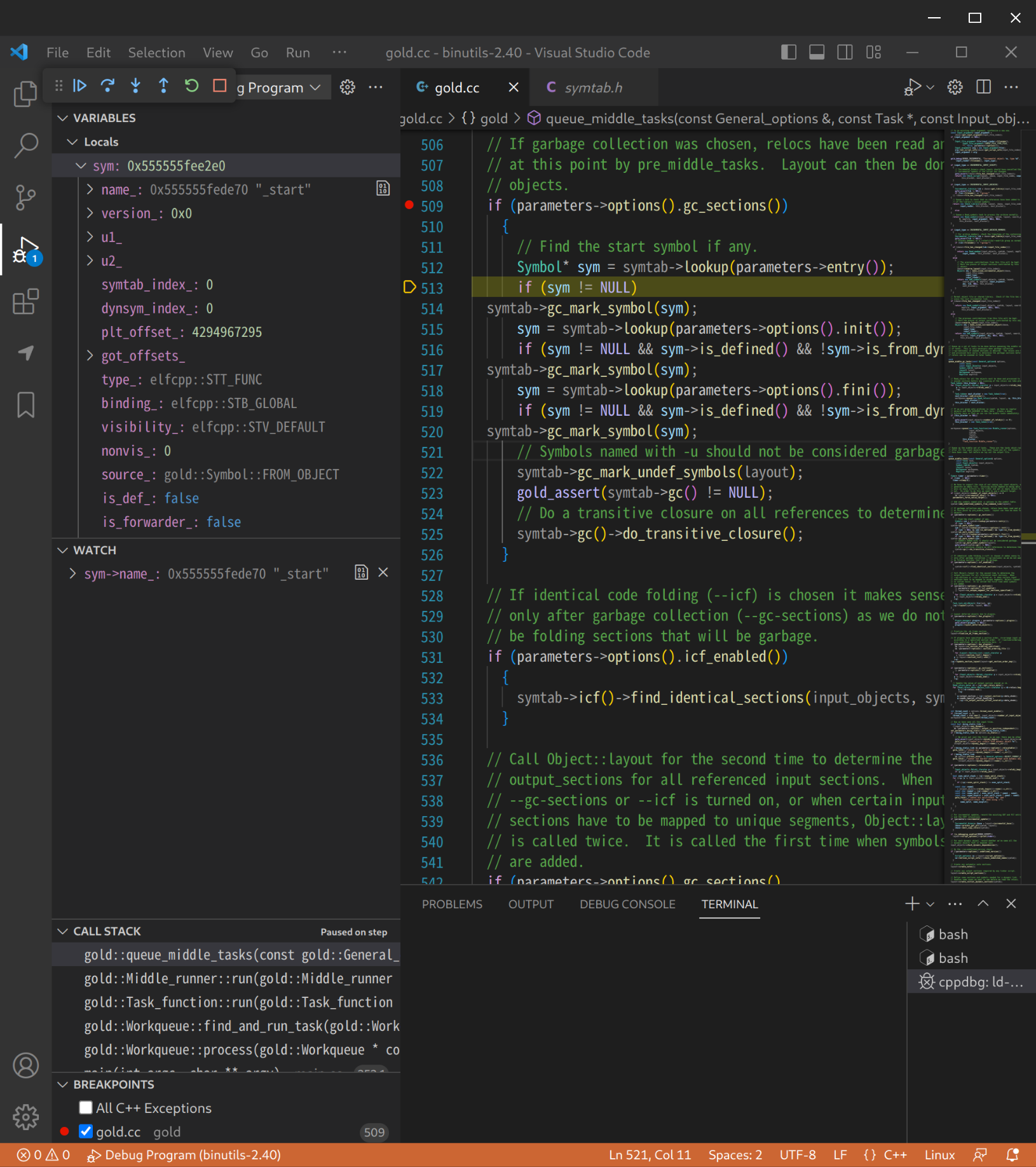Open the File menu
The image size is (1036, 1167).
(57, 53)
